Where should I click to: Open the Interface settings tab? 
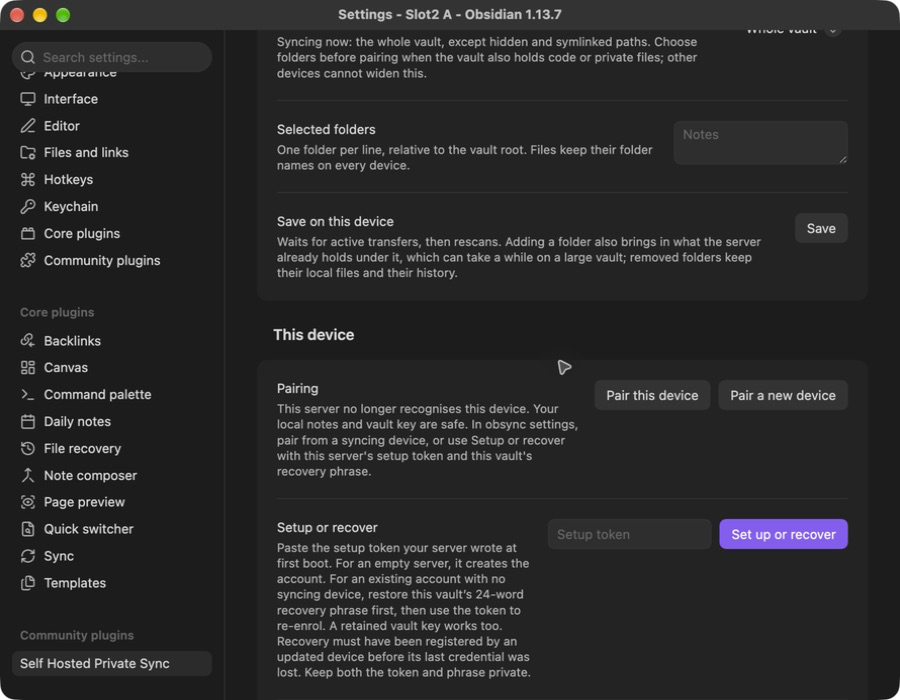click(x=112, y=99)
